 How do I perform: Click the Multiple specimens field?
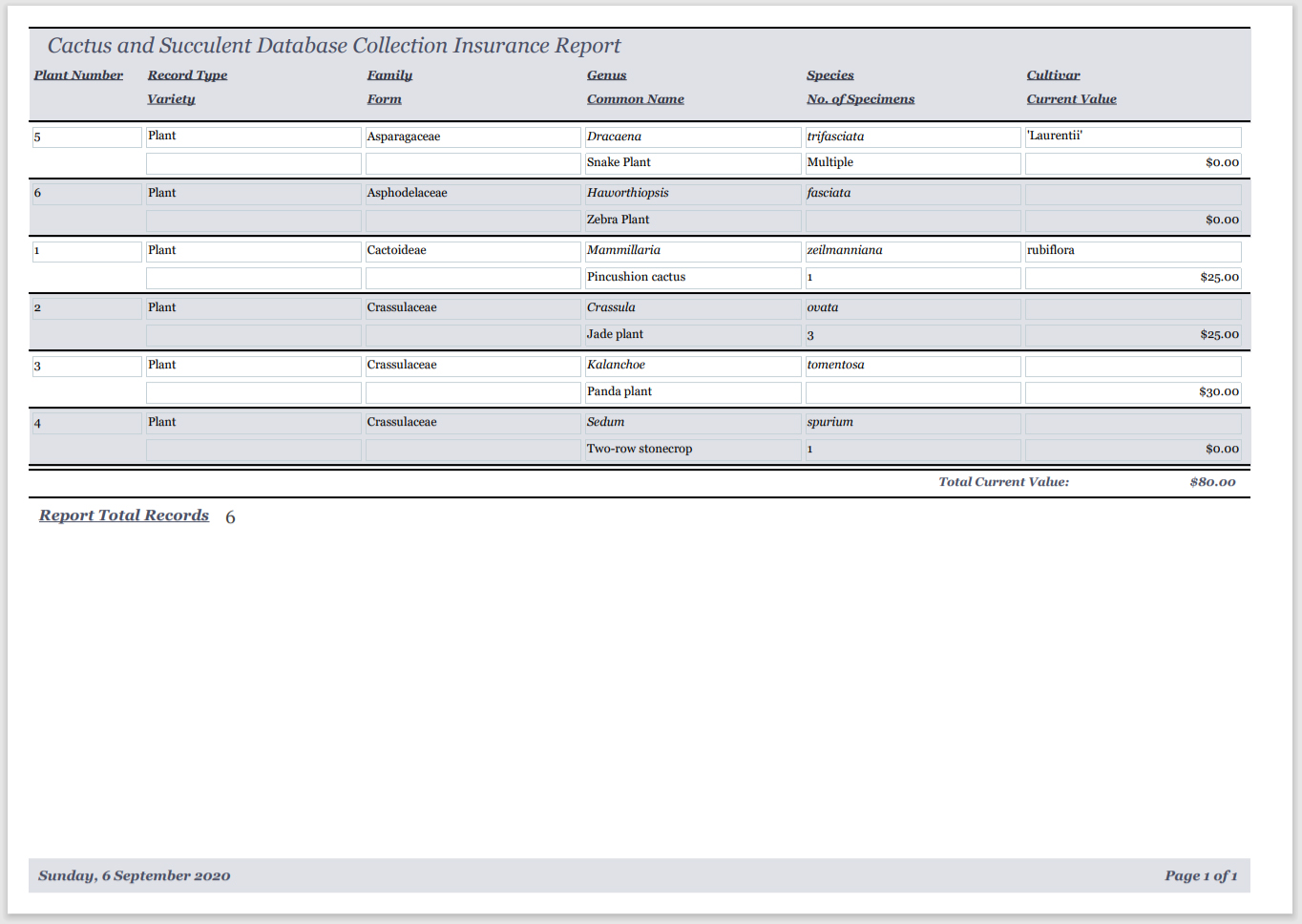coord(913,163)
